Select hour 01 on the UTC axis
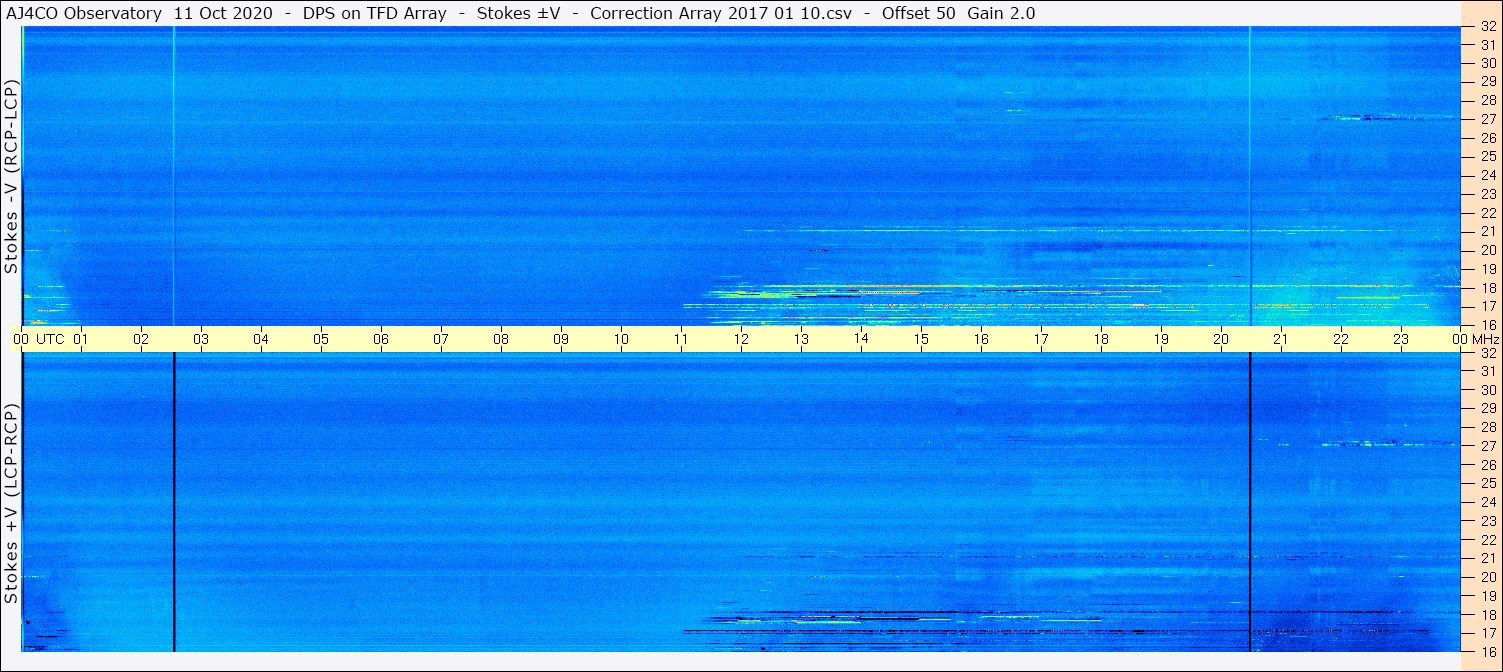 81,339
